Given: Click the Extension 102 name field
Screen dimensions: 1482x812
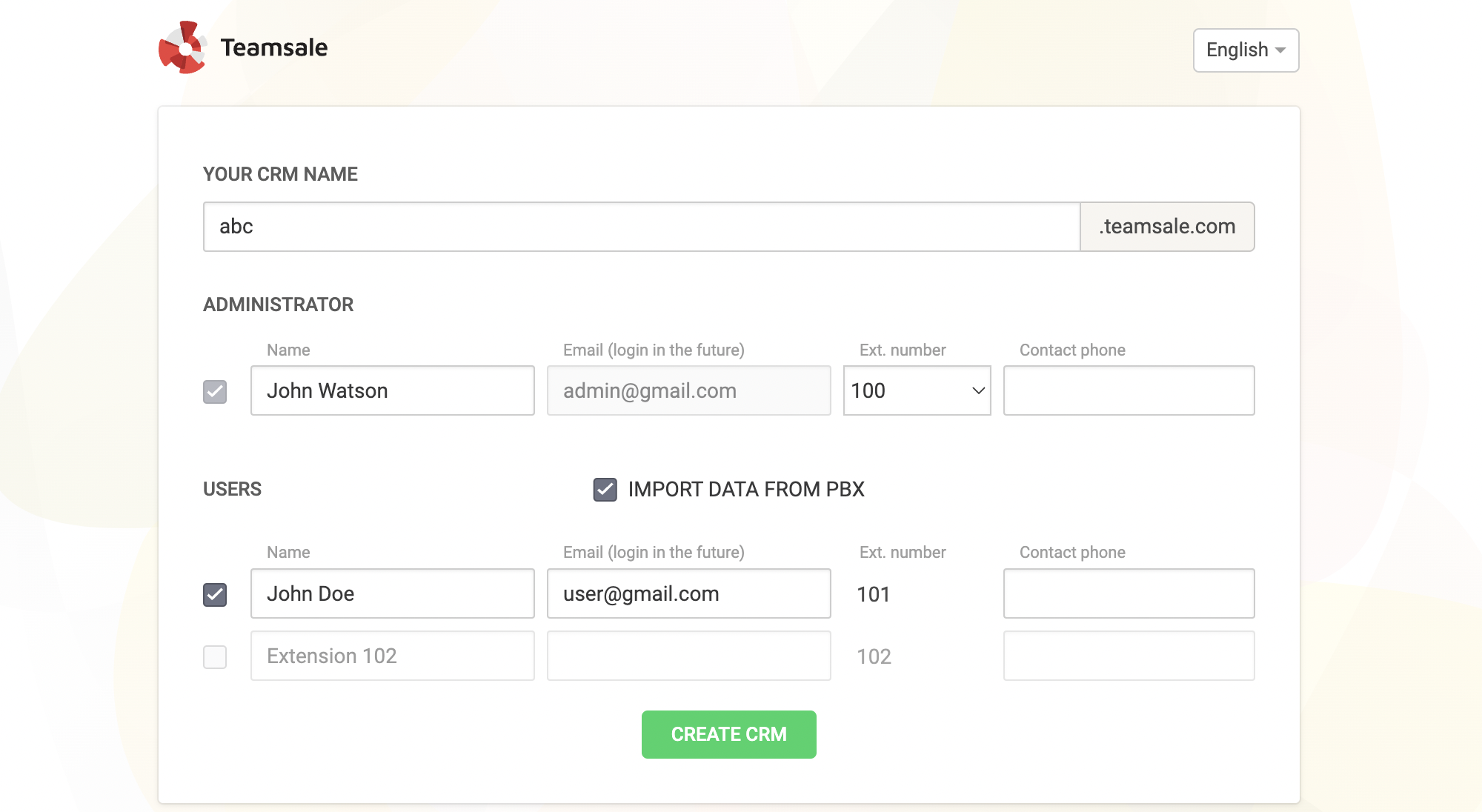Looking at the screenshot, I should [392, 656].
